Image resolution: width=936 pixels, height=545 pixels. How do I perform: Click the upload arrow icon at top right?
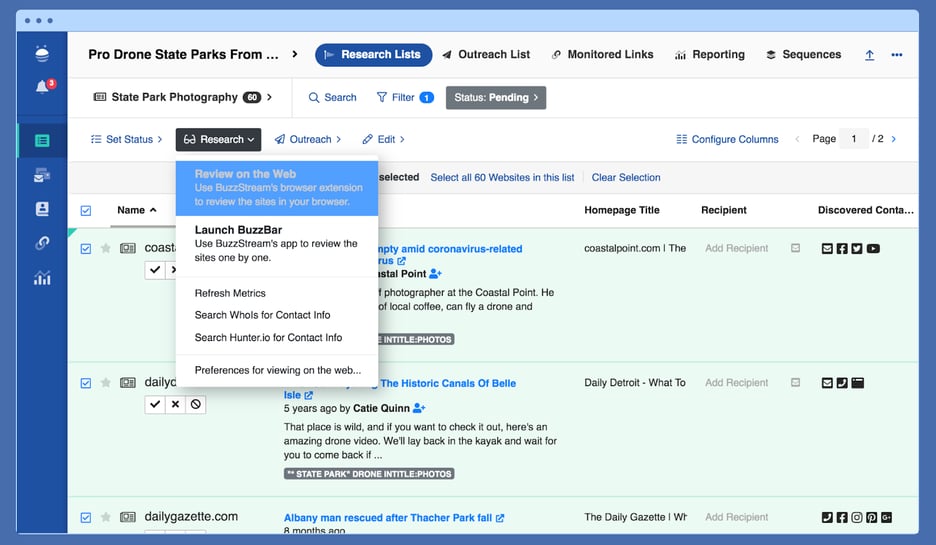pos(869,55)
